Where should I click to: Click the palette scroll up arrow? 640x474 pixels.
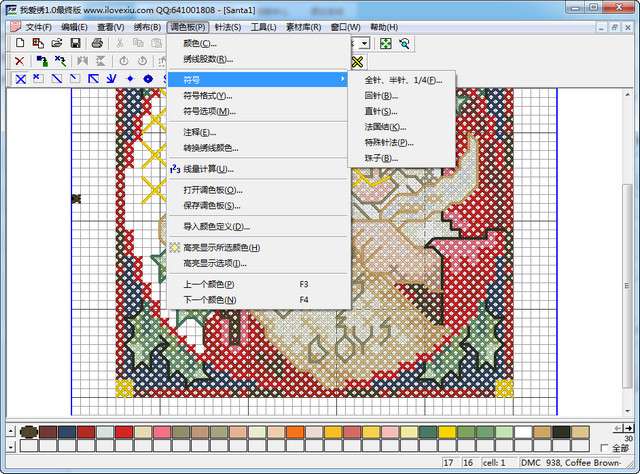(11, 430)
